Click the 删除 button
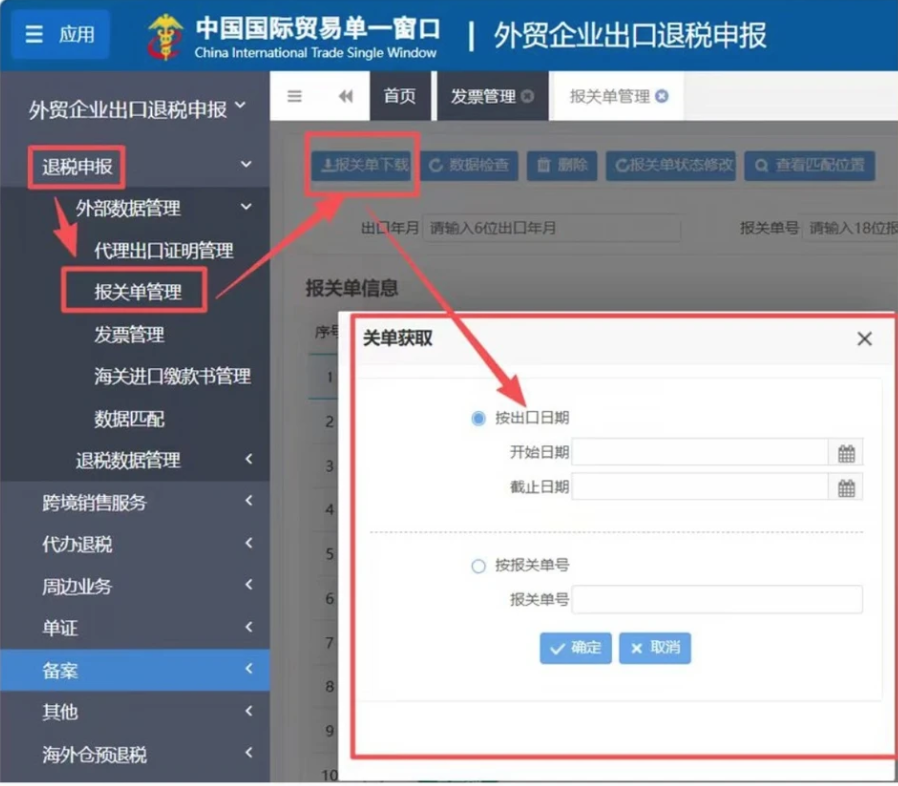The width and height of the screenshot is (898, 786). (x=562, y=166)
